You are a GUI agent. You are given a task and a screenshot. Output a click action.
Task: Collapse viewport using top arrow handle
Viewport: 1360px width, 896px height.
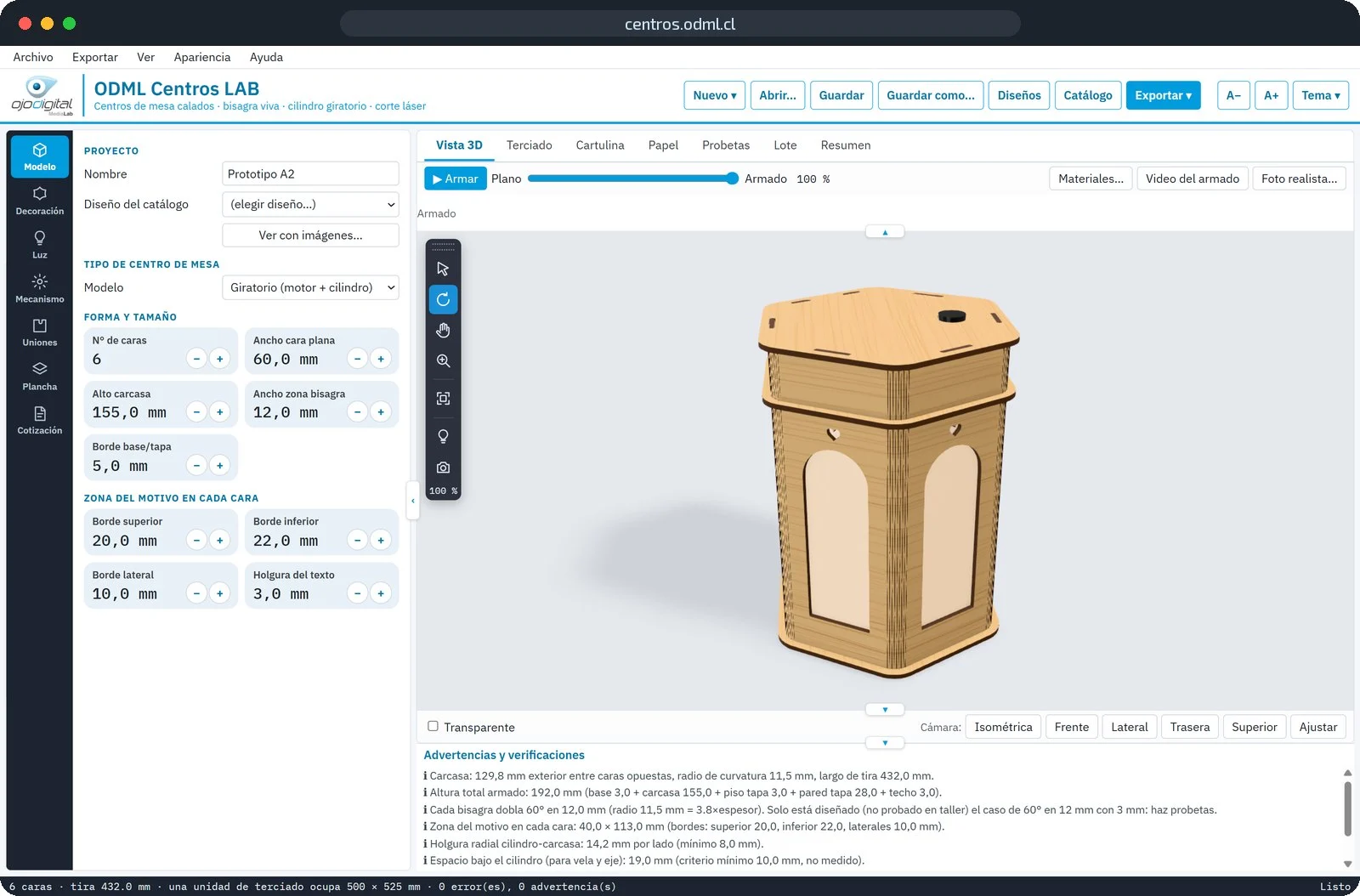pos(885,232)
